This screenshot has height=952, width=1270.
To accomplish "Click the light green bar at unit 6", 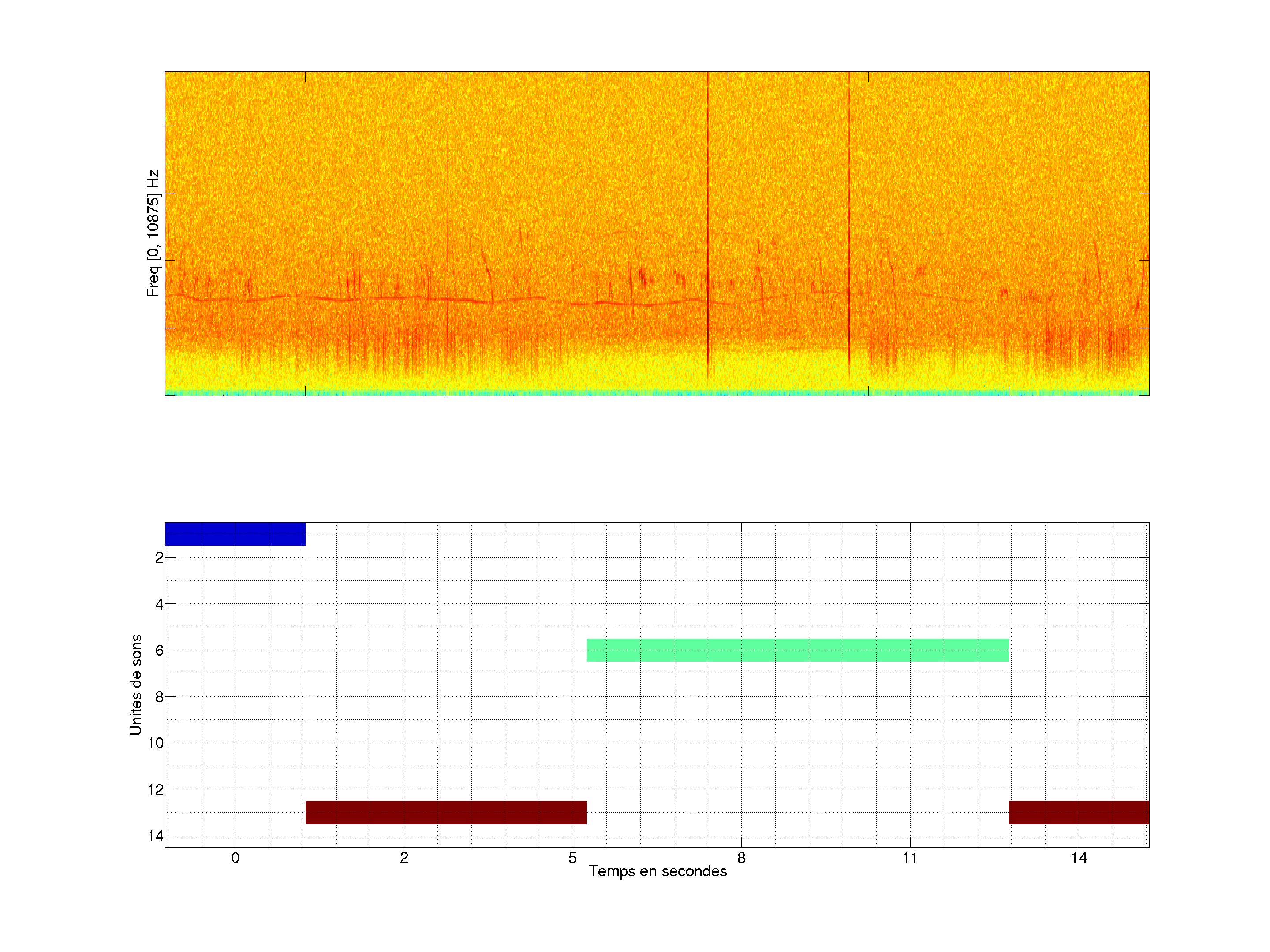I will coord(797,650).
